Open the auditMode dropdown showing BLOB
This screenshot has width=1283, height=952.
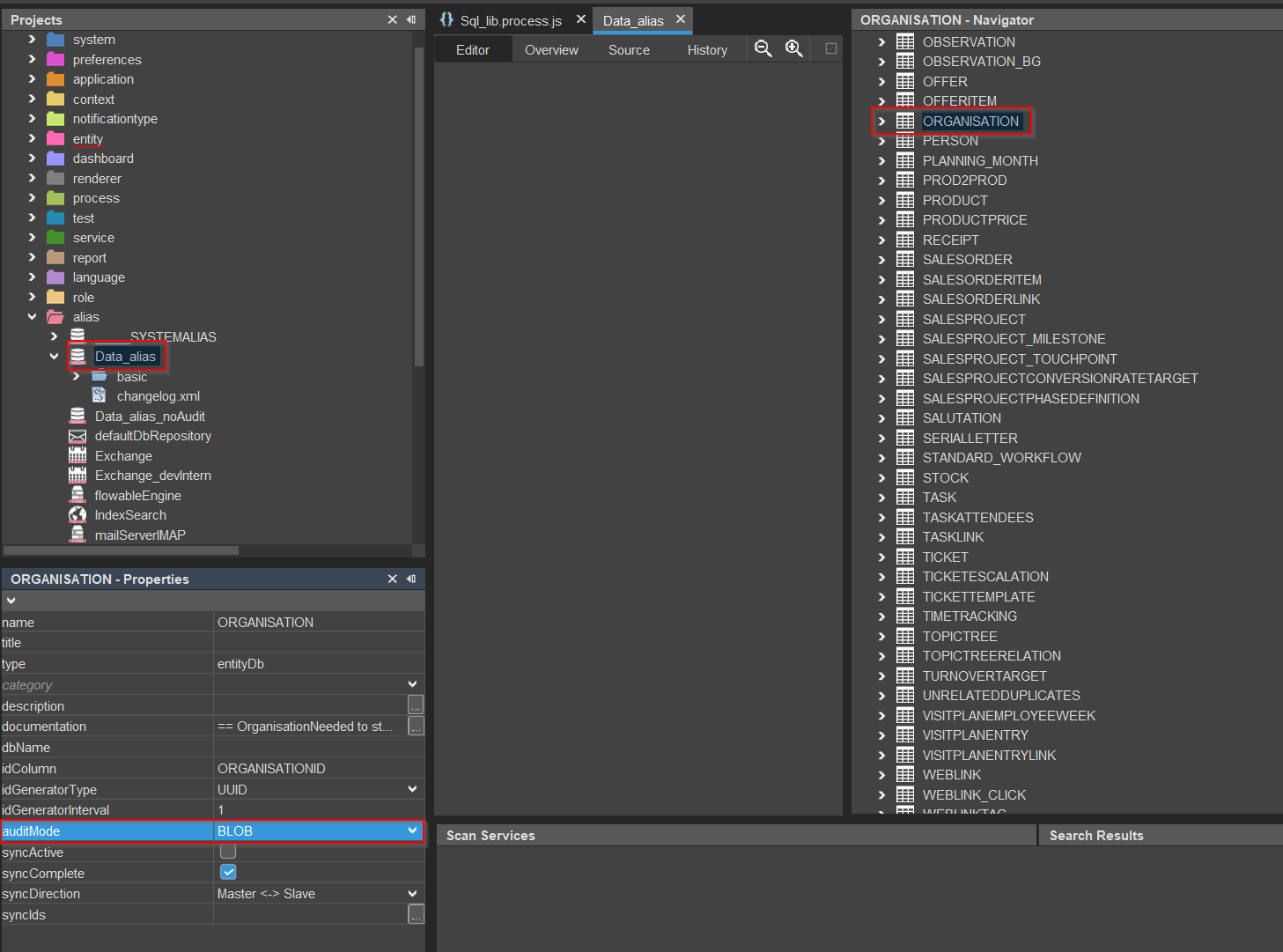[x=411, y=830]
